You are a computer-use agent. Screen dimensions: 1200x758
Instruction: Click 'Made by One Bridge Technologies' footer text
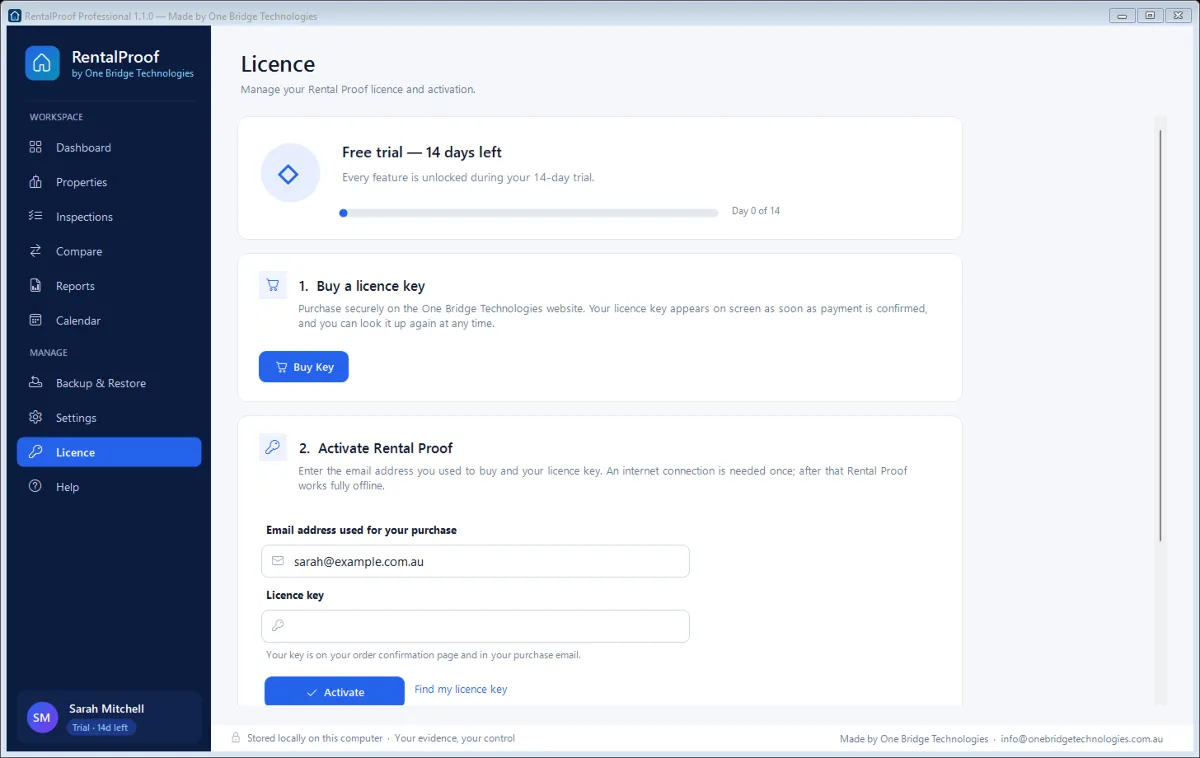(914, 739)
